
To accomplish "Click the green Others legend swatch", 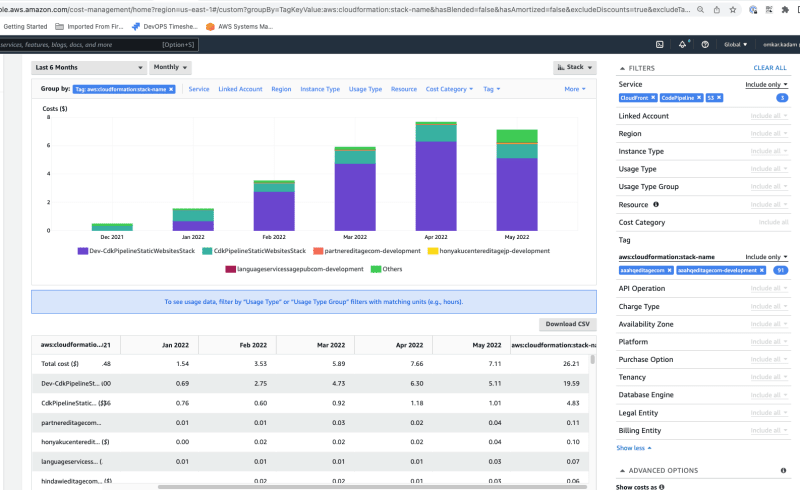I will (x=376, y=269).
